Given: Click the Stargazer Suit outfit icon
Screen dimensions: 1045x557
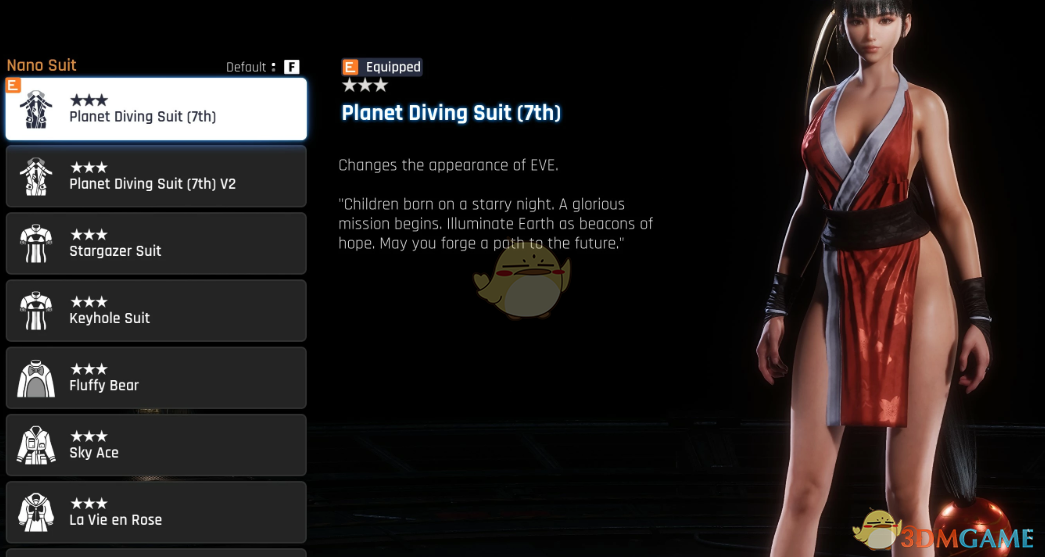Looking at the screenshot, I should 35,244.
